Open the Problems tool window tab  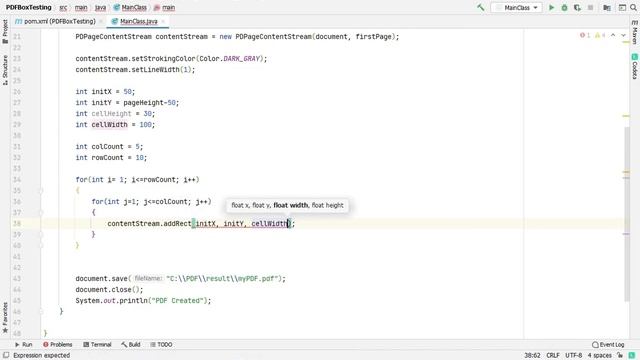click(x=58, y=344)
